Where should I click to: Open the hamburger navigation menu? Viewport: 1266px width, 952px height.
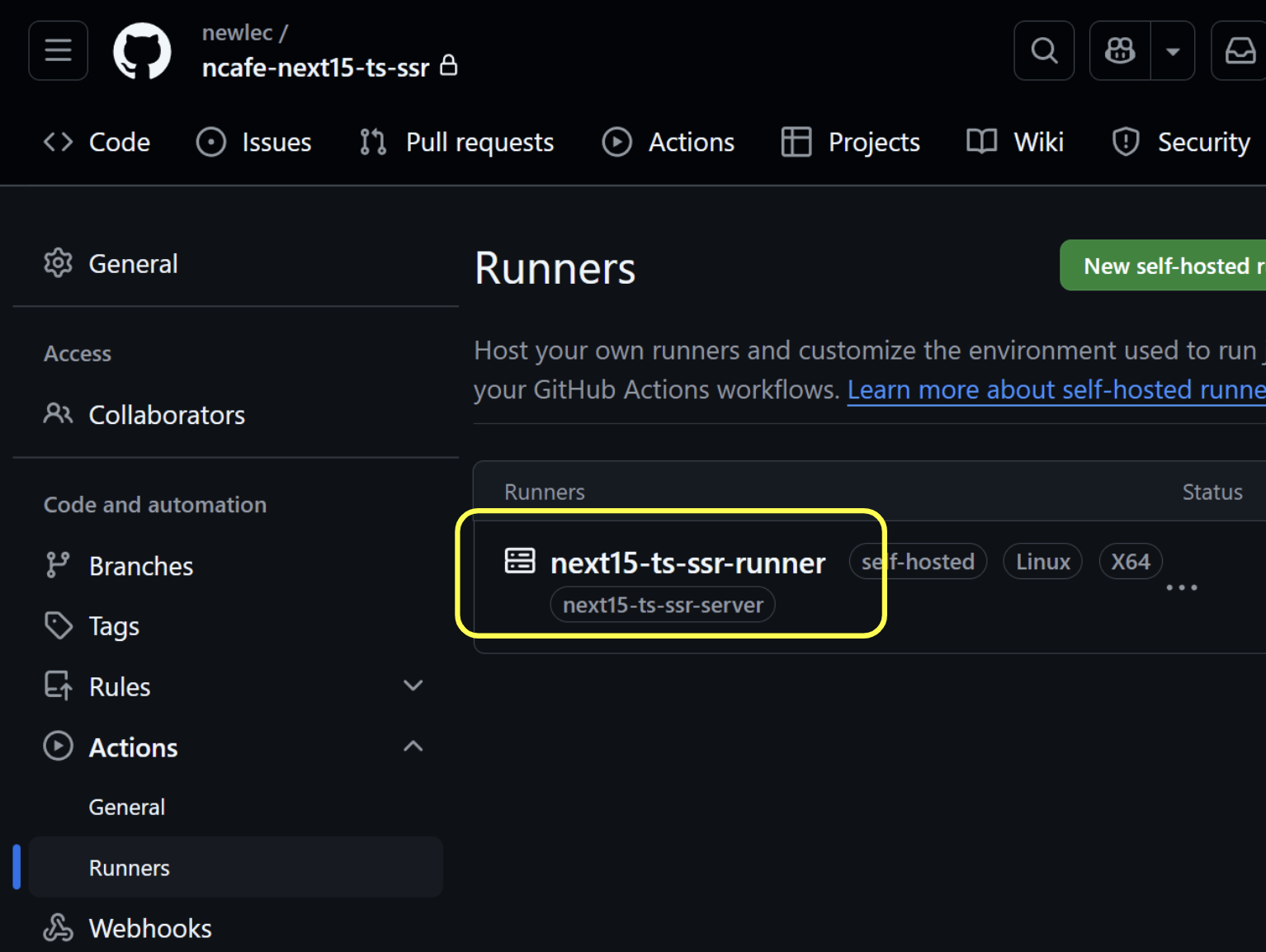click(x=58, y=50)
